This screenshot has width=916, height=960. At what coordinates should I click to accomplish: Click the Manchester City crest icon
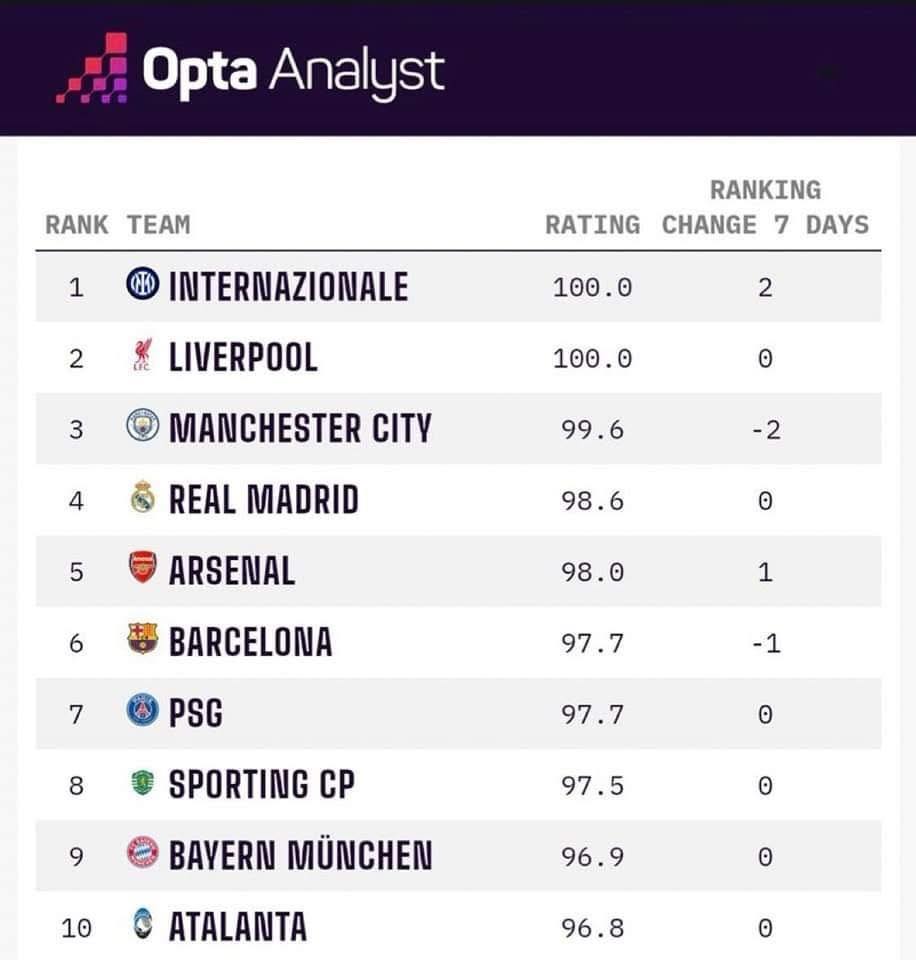[143, 428]
